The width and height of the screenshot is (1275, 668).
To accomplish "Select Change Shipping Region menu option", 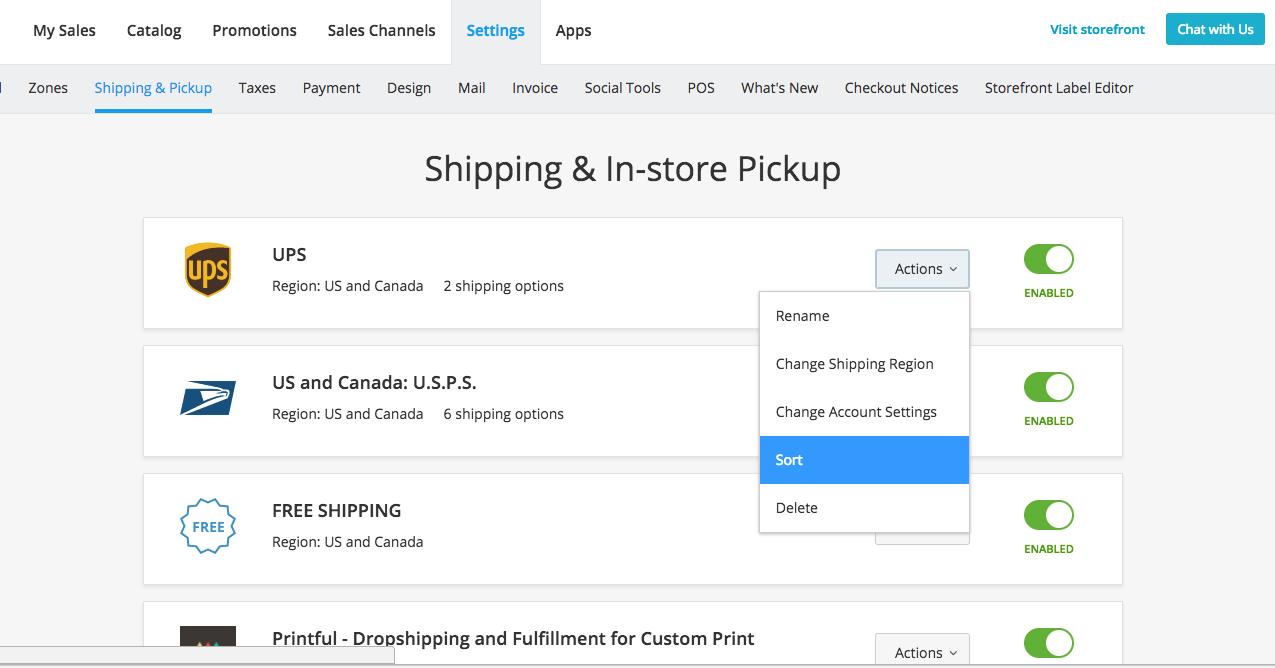I will [x=864, y=364].
